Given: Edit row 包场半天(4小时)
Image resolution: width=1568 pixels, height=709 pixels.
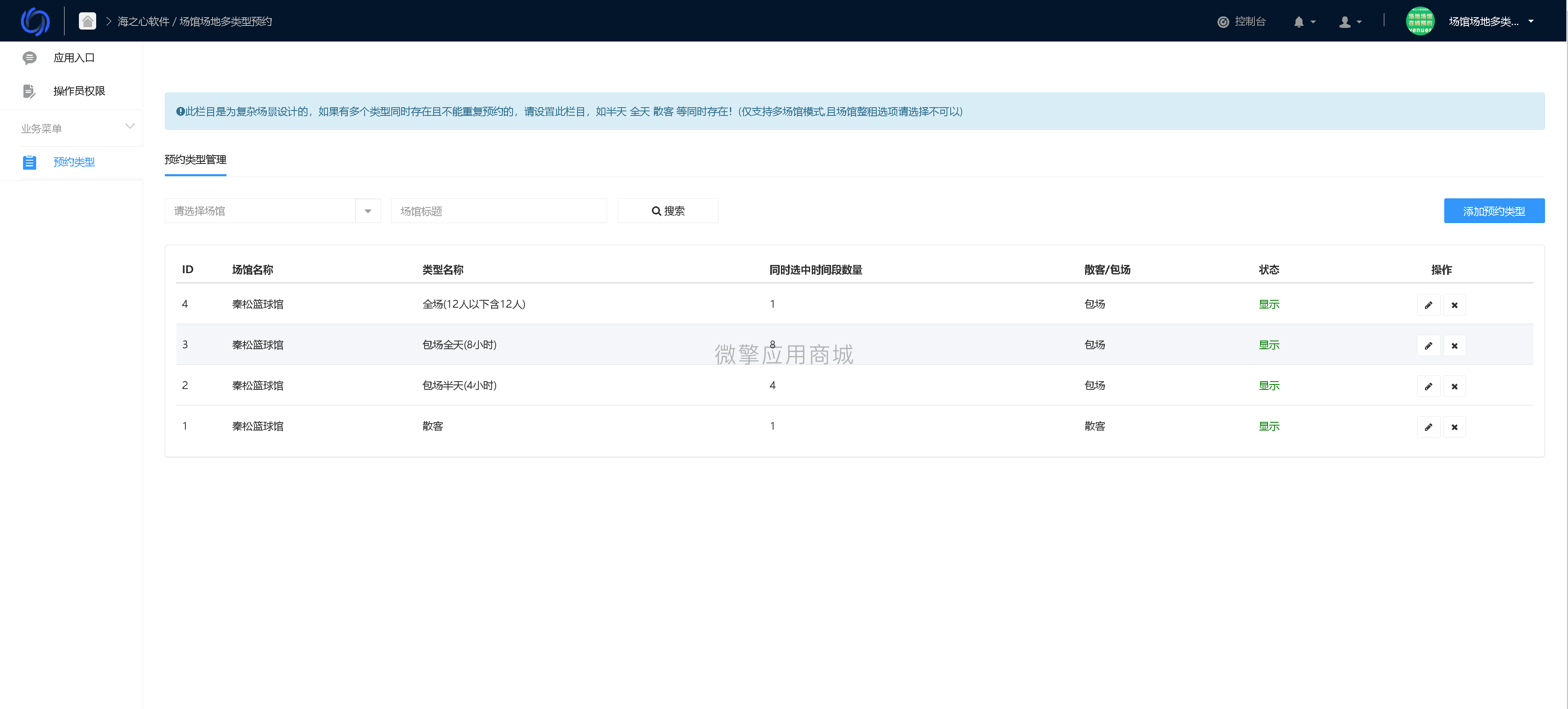Looking at the screenshot, I should pyautogui.click(x=1428, y=387).
